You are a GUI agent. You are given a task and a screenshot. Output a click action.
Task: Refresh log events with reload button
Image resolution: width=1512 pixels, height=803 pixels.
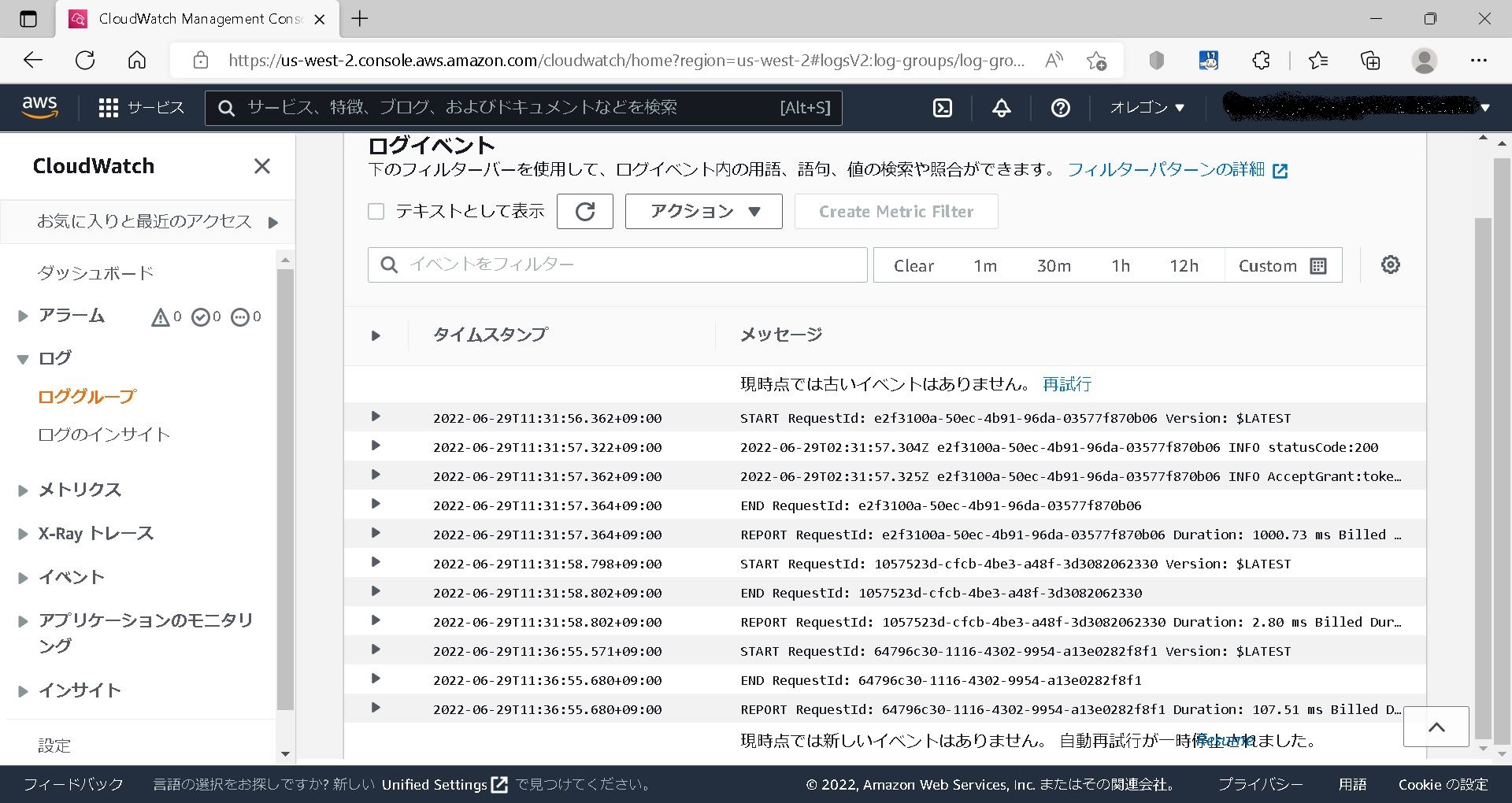pos(585,211)
